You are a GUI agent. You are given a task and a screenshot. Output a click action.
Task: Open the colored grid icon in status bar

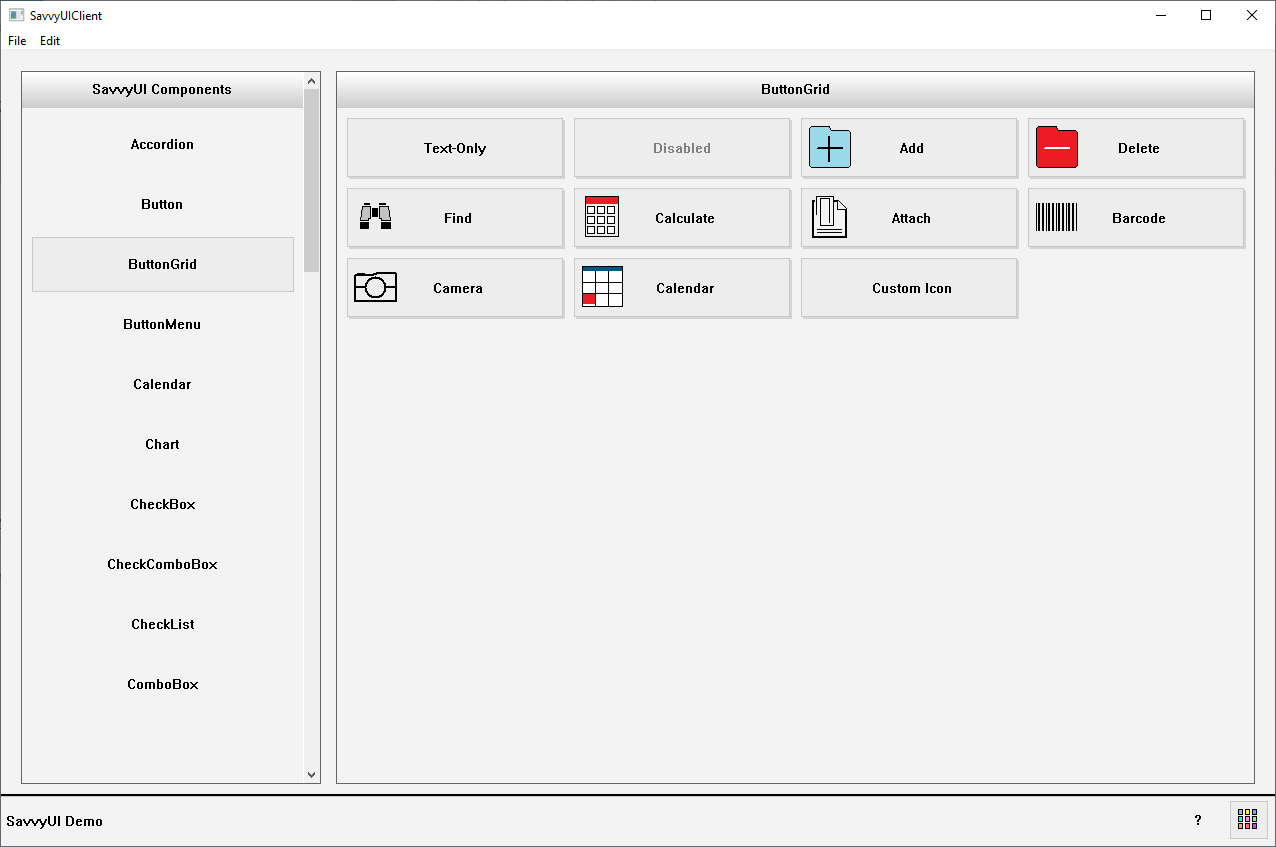pos(1247,820)
